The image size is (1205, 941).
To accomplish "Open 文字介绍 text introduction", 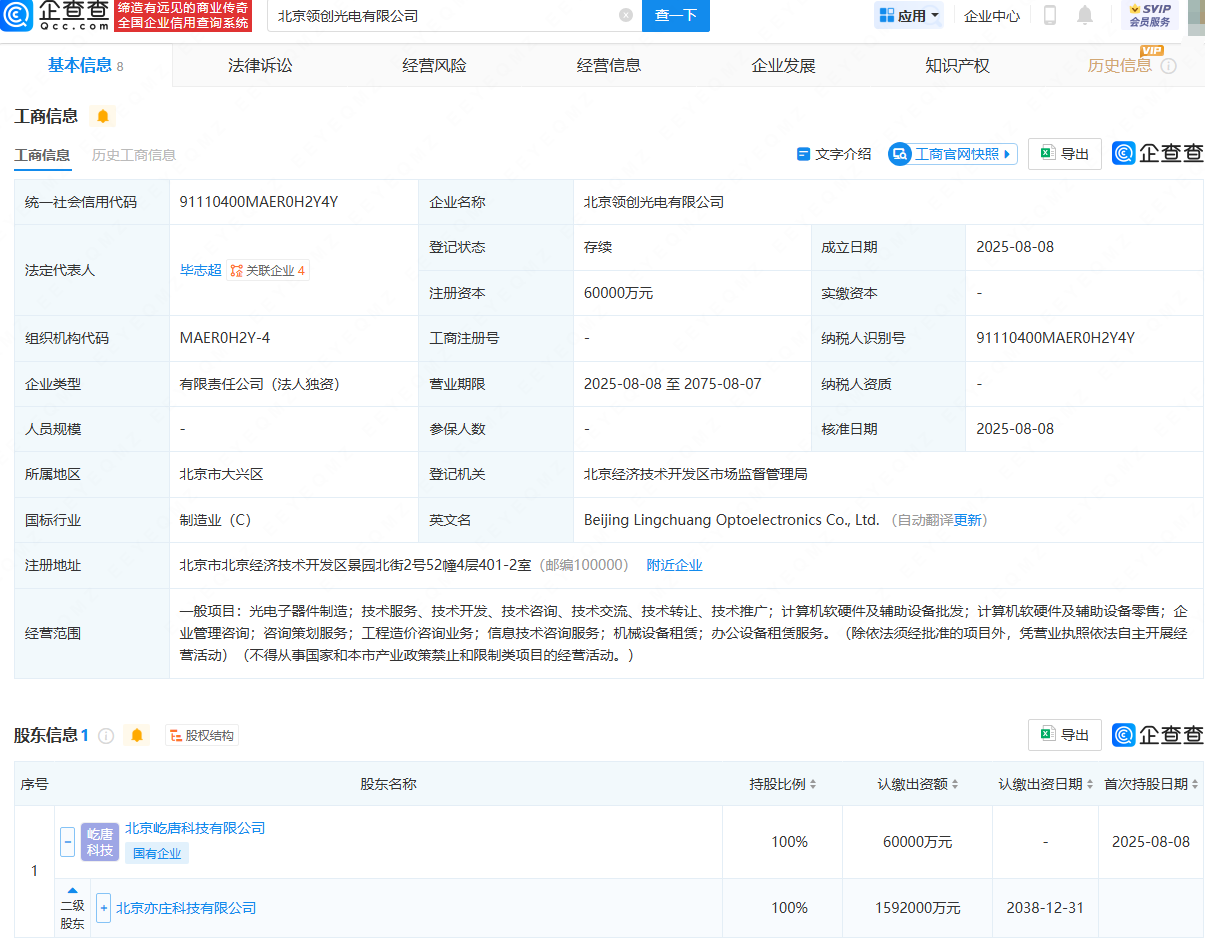I will 834,154.
